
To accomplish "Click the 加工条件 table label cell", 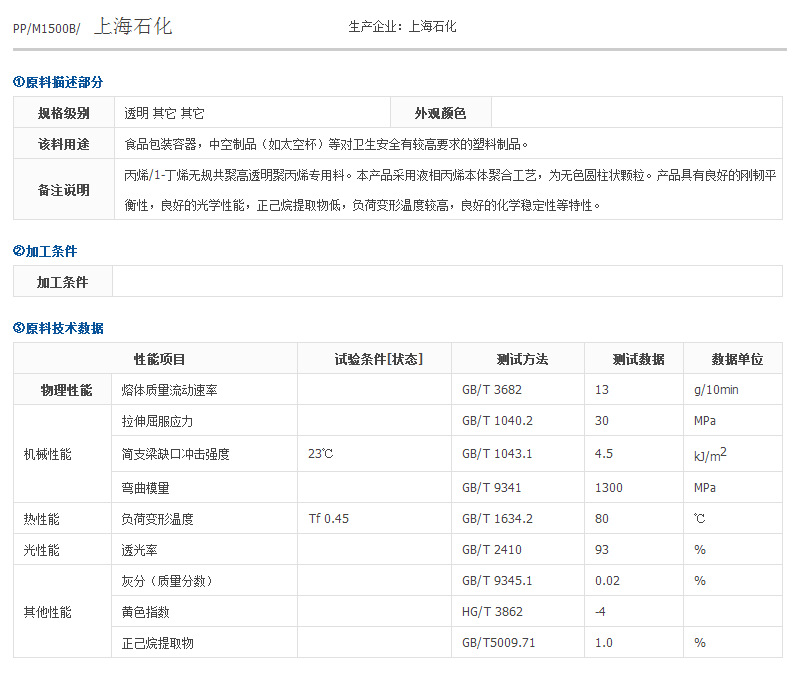I will pos(63,282).
